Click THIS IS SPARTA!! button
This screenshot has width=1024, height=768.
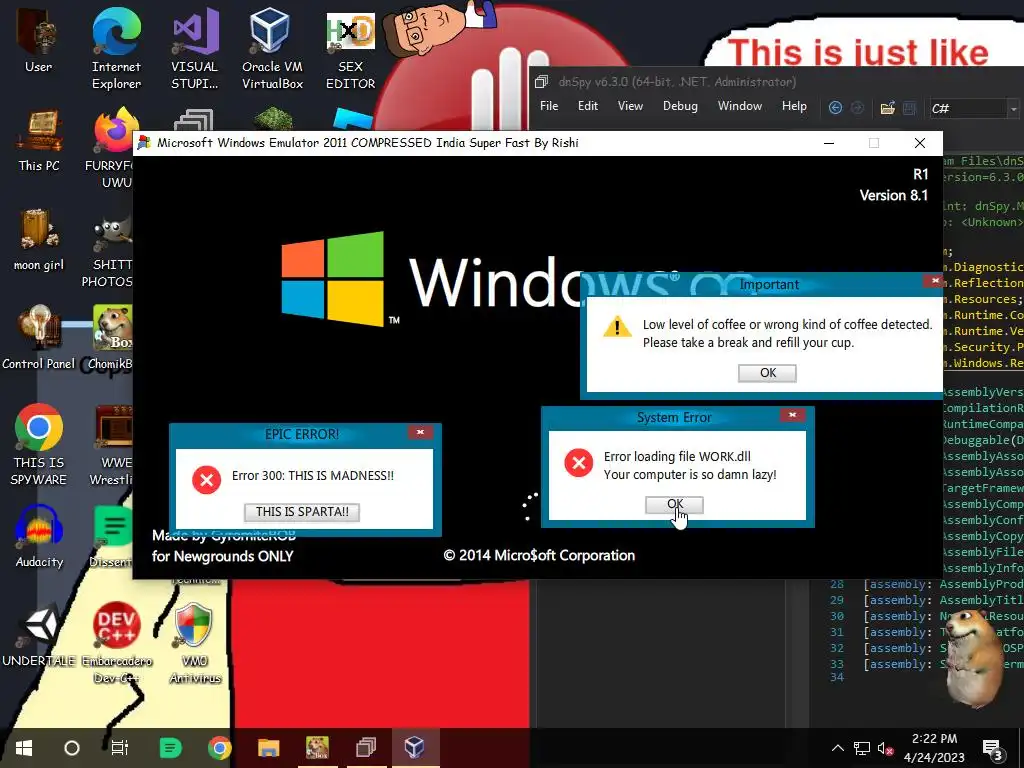click(x=302, y=512)
